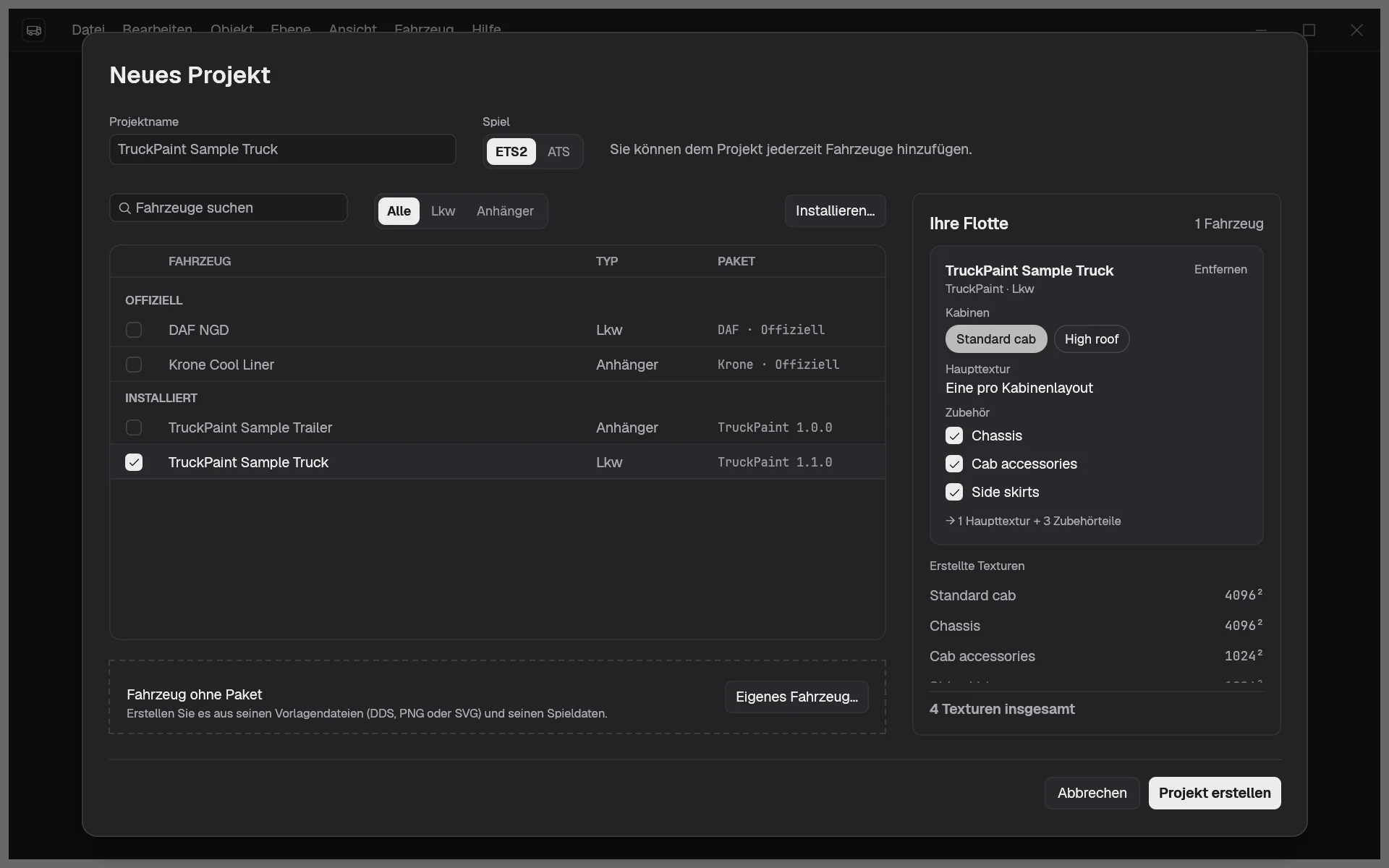Uncheck the Side skirts option
1389x868 pixels.
[x=954, y=492]
